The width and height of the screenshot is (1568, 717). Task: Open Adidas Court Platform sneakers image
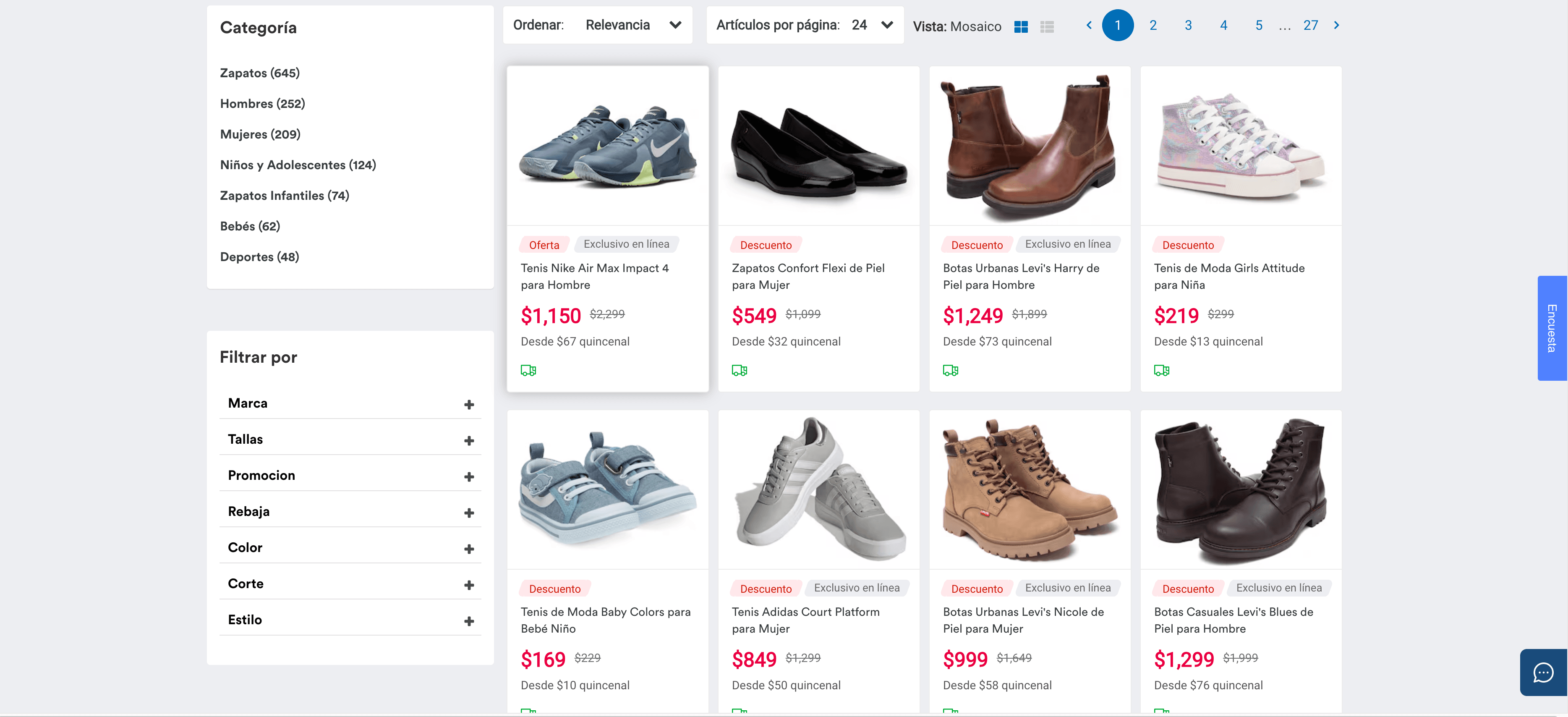819,490
